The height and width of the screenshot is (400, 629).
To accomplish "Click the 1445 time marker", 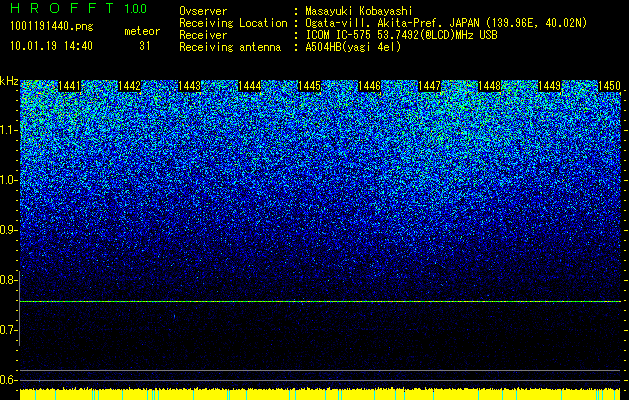I will coord(310,86).
